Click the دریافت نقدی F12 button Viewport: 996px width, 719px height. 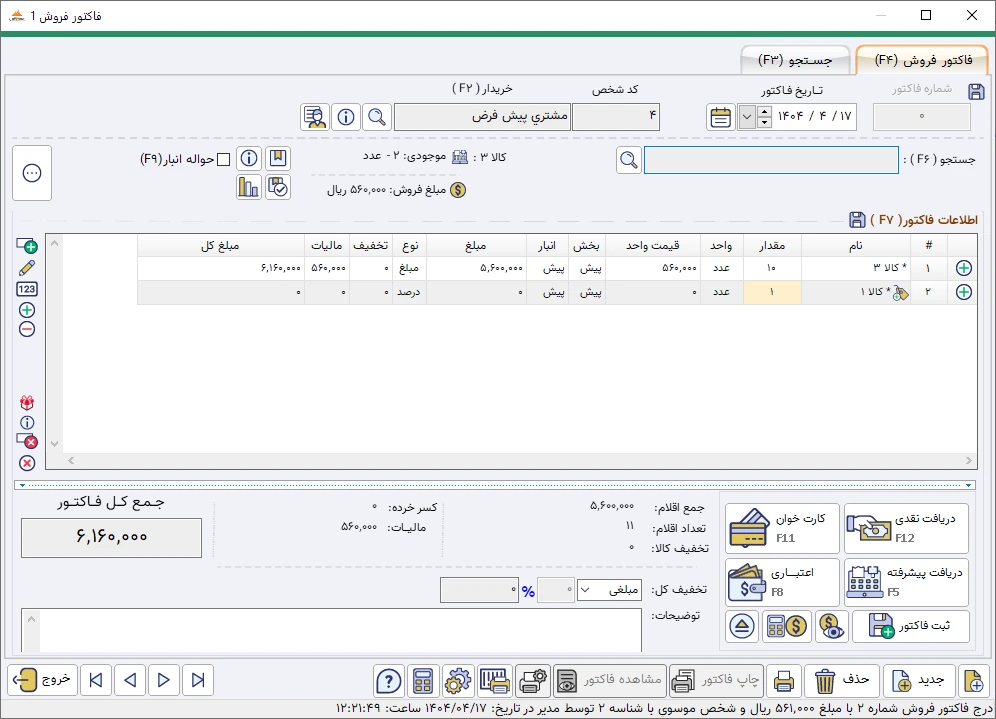pos(906,529)
